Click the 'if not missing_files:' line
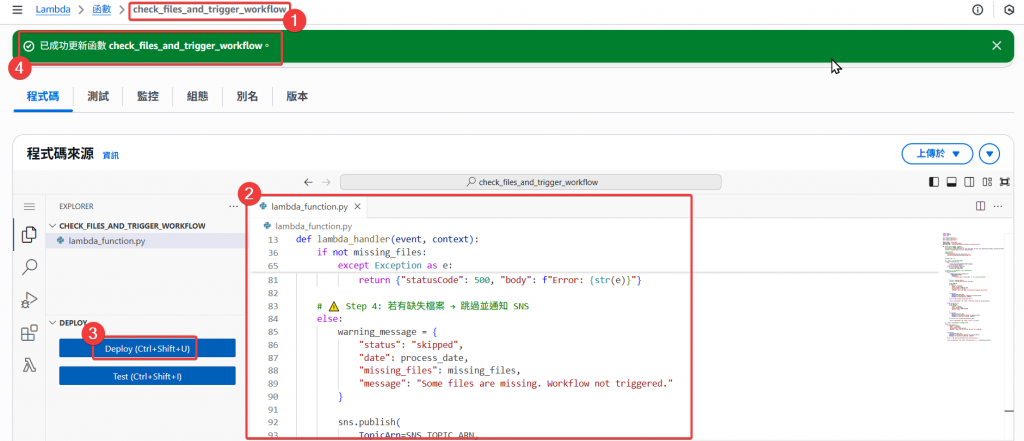1024x441 pixels. pyautogui.click(x=371, y=252)
